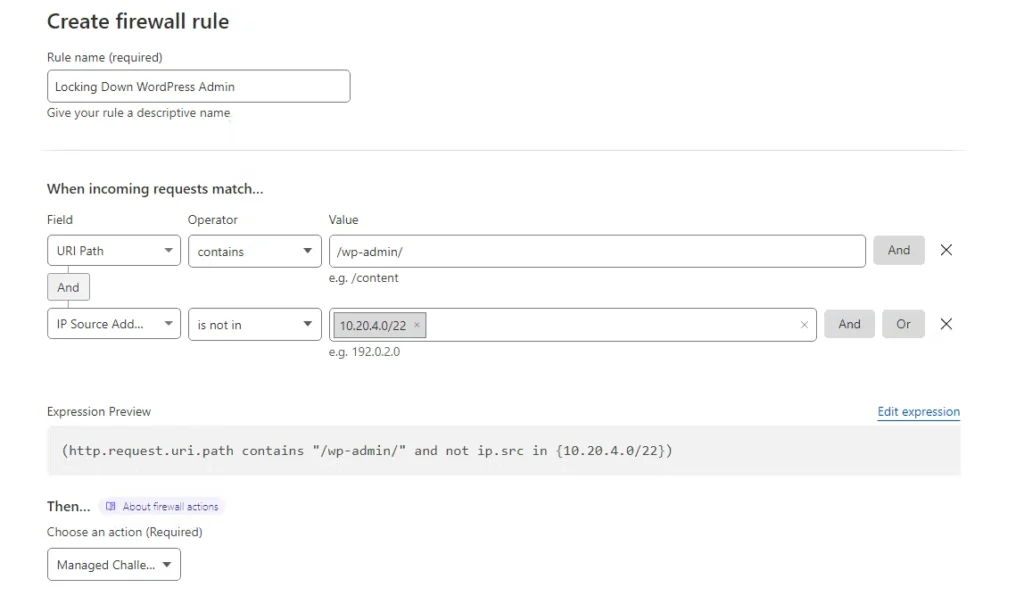Click the Rule name text field
Viewport: 1024px width, 604px height.
(x=198, y=86)
